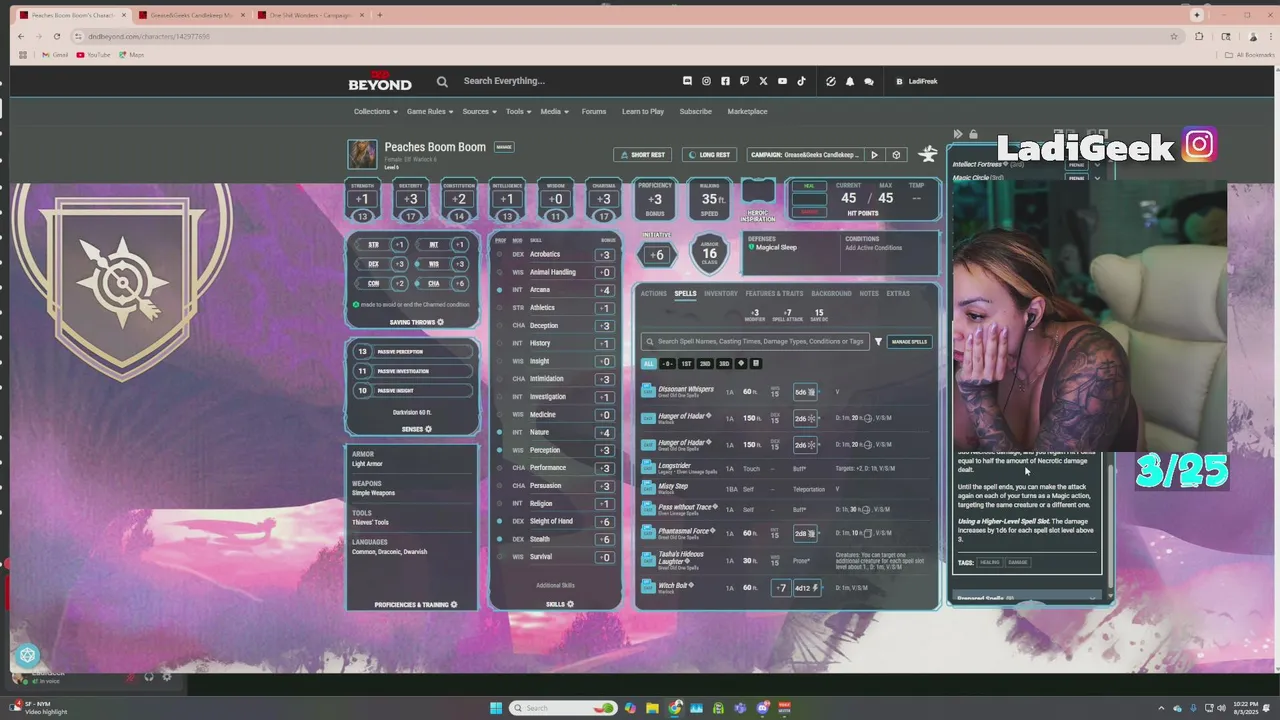The height and width of the screenshot is (720, 1280).
Task: Toggle Perception proficiency dot
Action: click(x=500, y=450)
